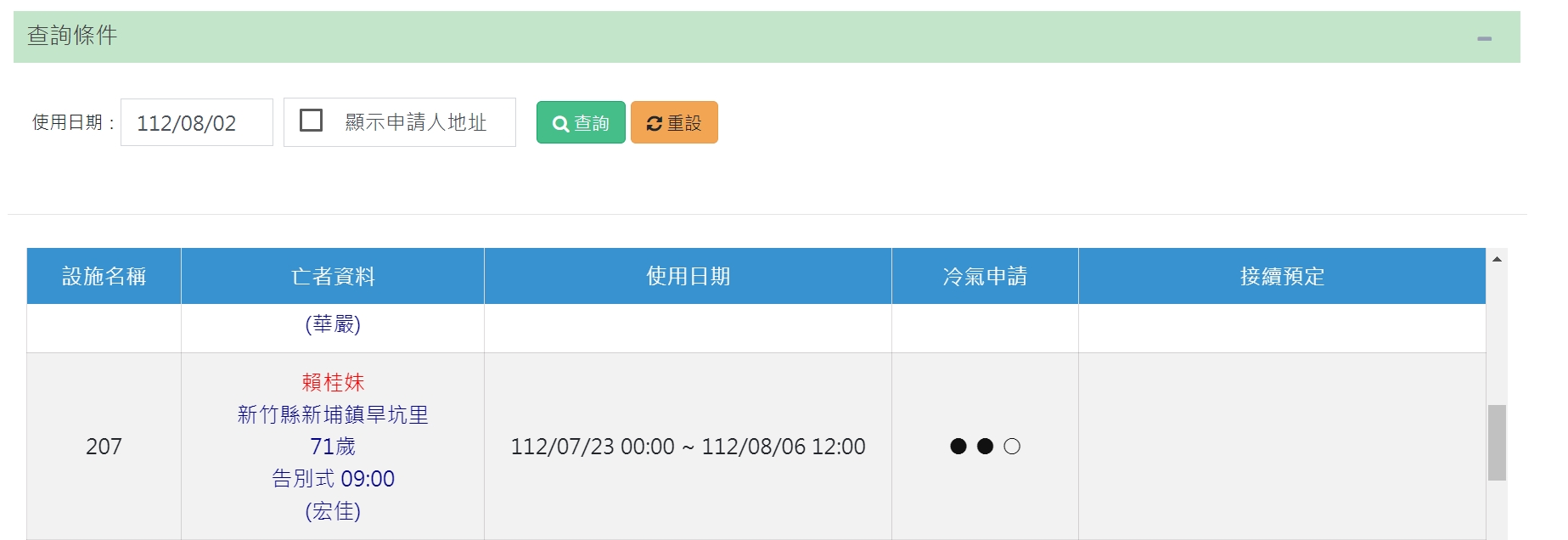Click the 告別式 09:00 text
This screenshot has height=540, width=1568.
333,479
